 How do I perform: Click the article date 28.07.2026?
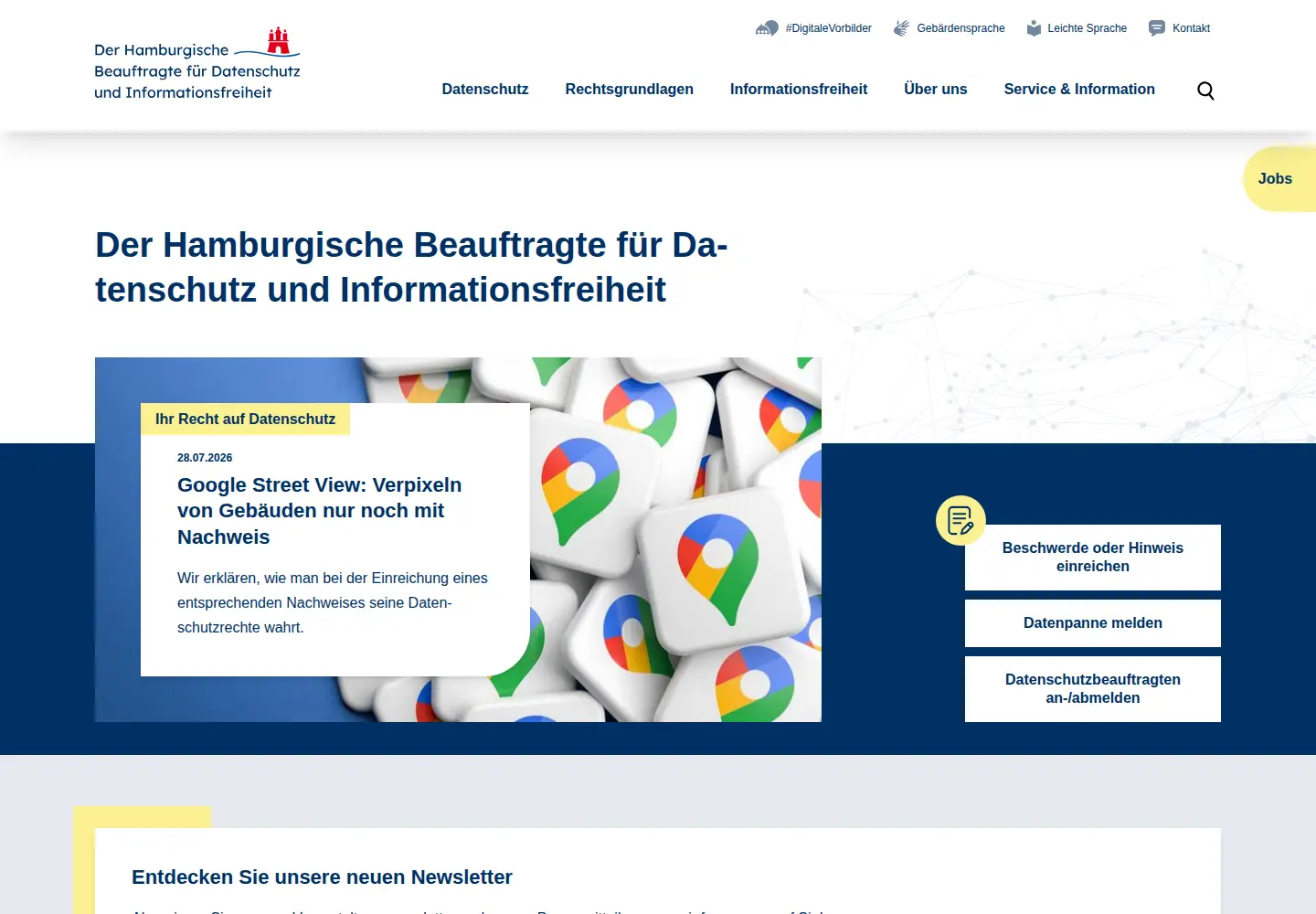(205, 458)
